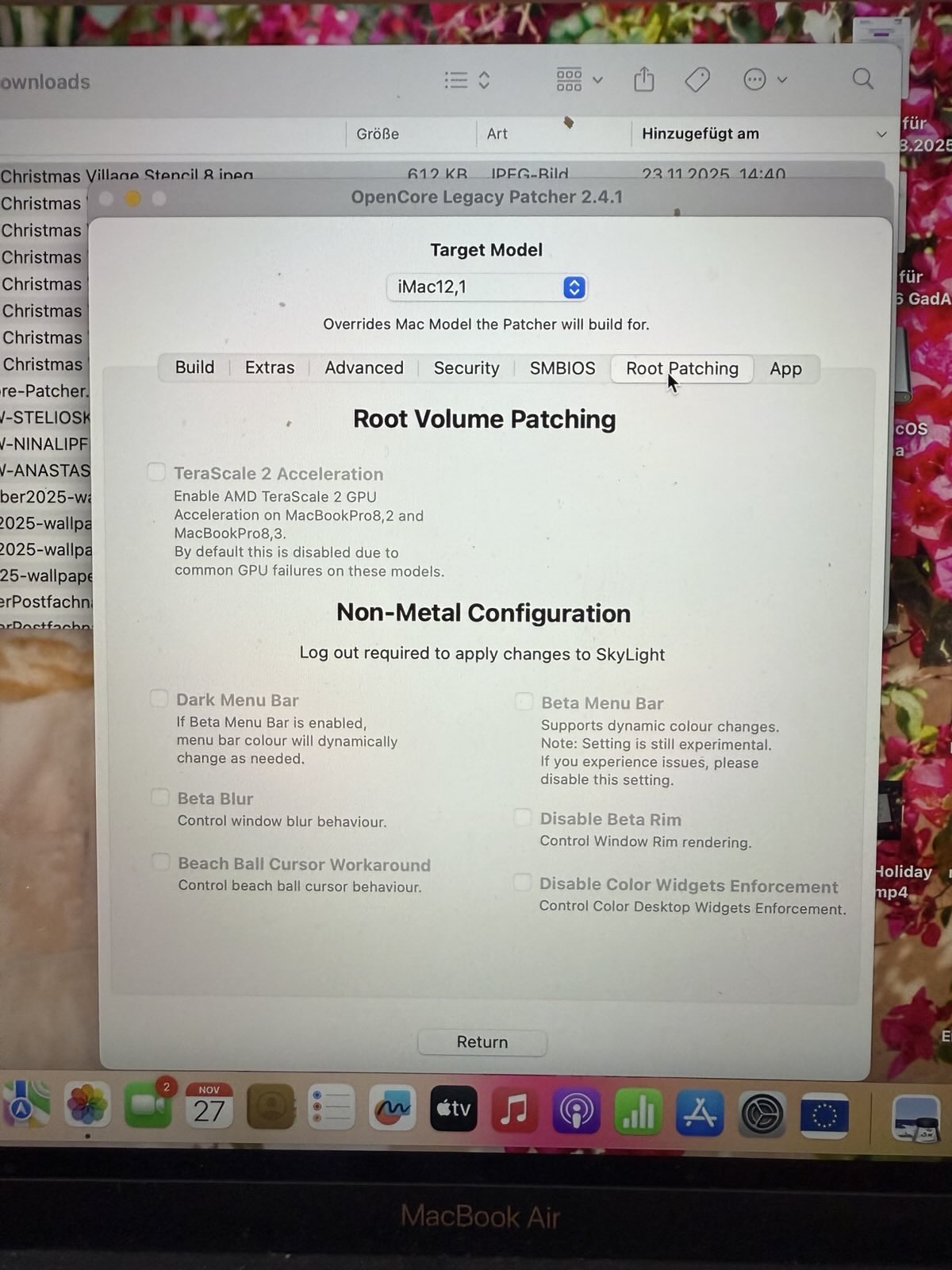Select V-NINALIPF file in Finder list

pyautogui.click(x=45, y=444)
